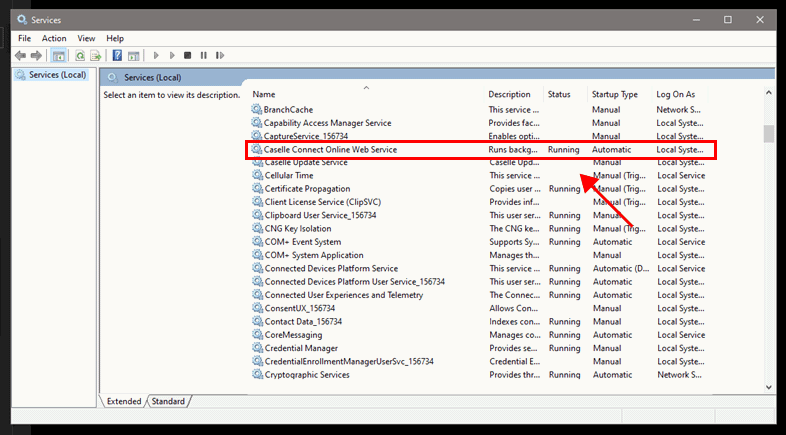Toggle the Show/Hide Console Tree icon

(x=59, y=56)
